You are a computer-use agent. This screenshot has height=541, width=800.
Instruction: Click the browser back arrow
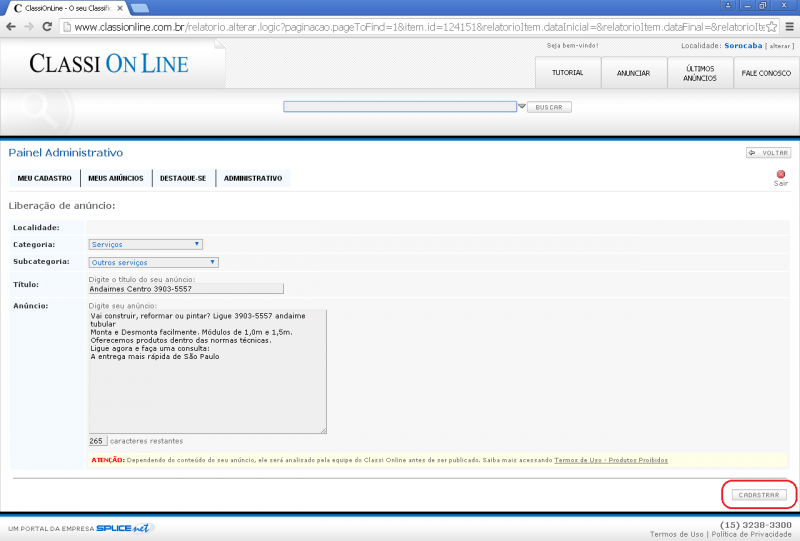[11, 26]
